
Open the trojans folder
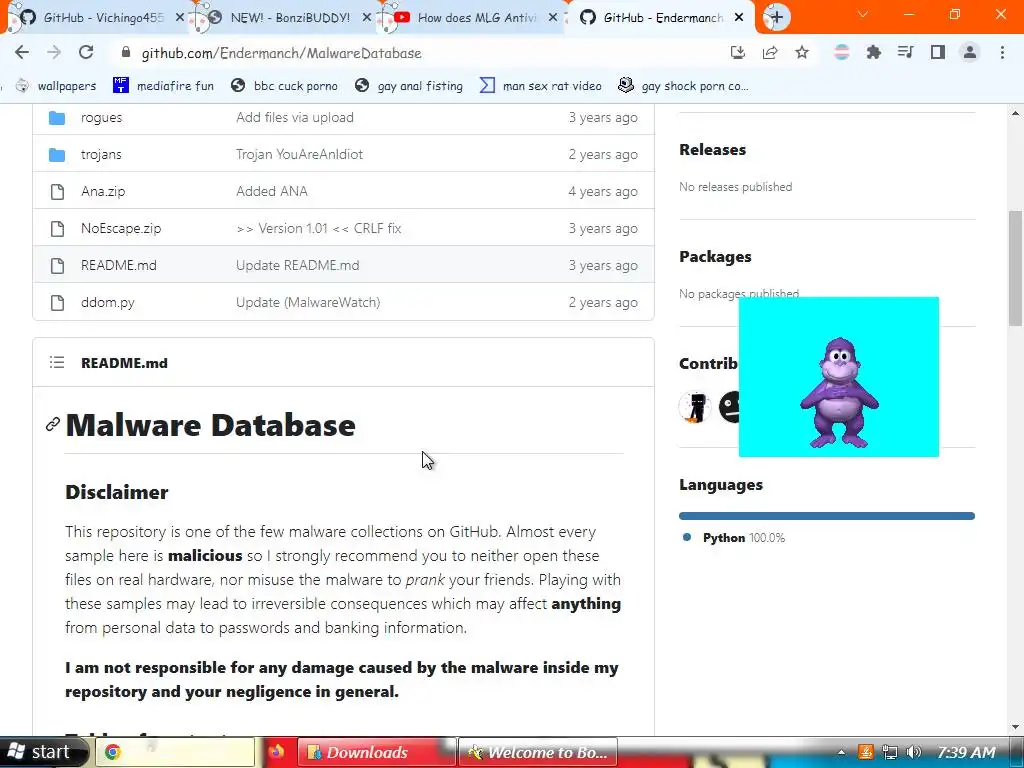(101, 154)
